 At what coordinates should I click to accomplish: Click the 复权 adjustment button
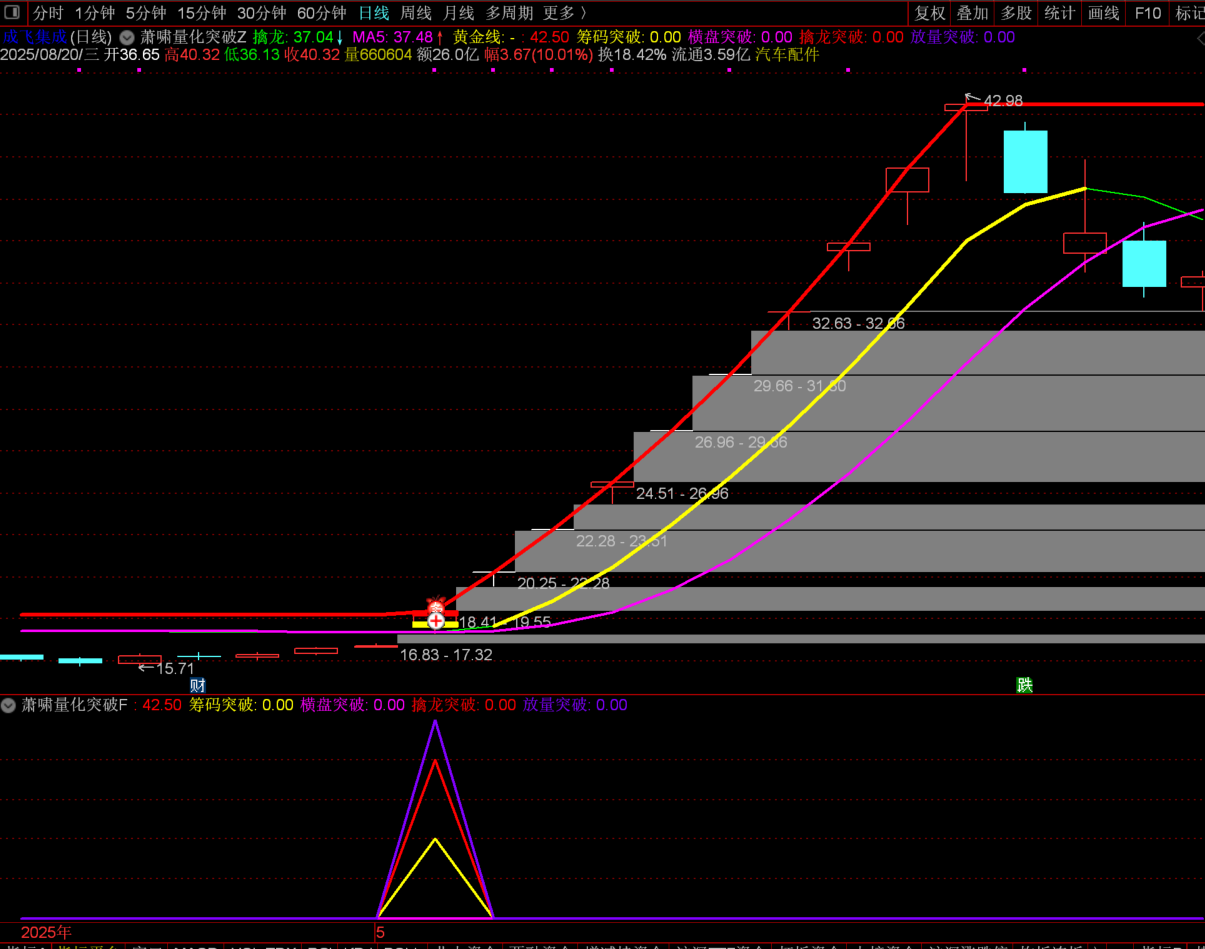coord(930,13)
